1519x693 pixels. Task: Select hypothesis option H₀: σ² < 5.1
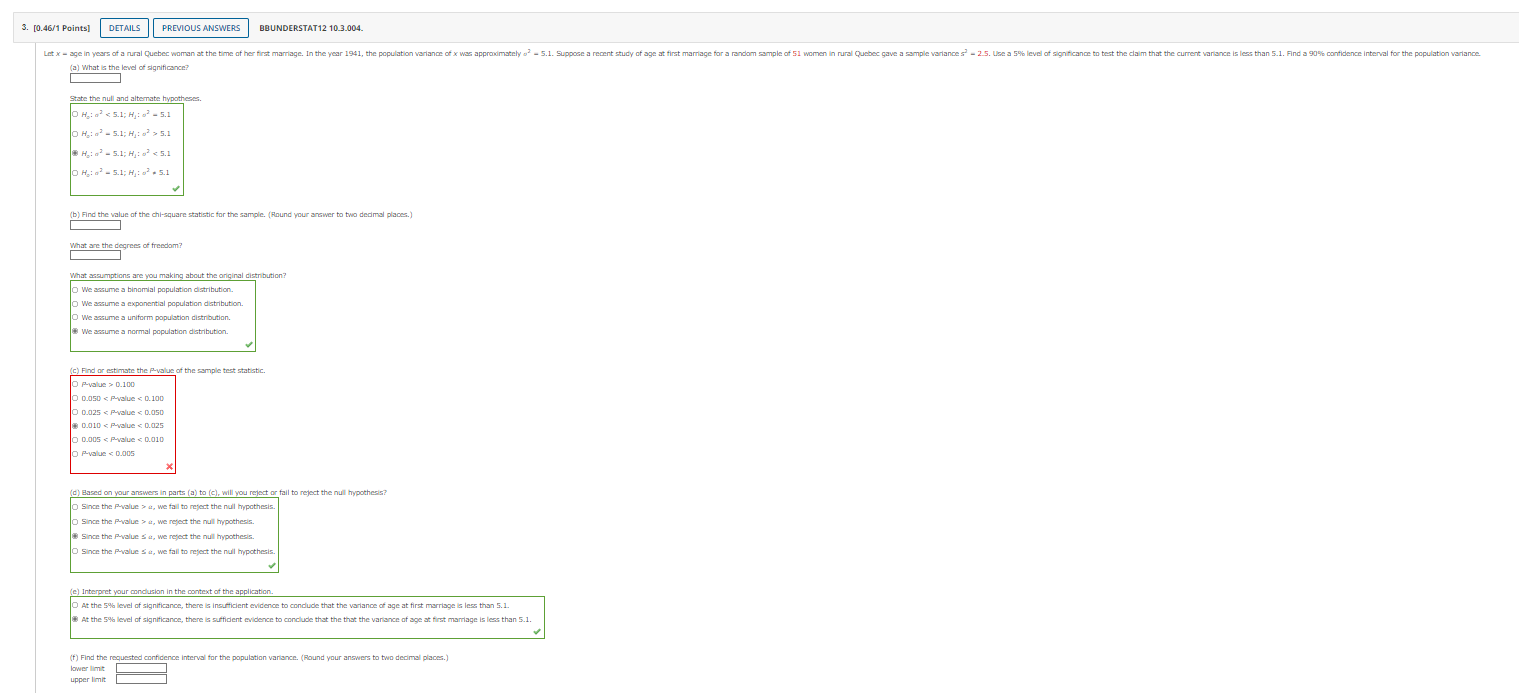point(74,113)
